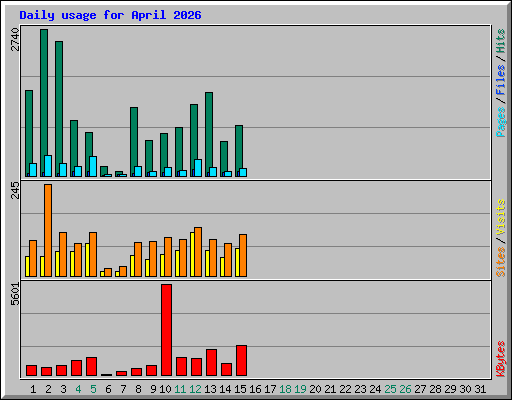The image size is (512, 400).
Task: Click green day label 26 on the x-axis
Action: (405, 389)
